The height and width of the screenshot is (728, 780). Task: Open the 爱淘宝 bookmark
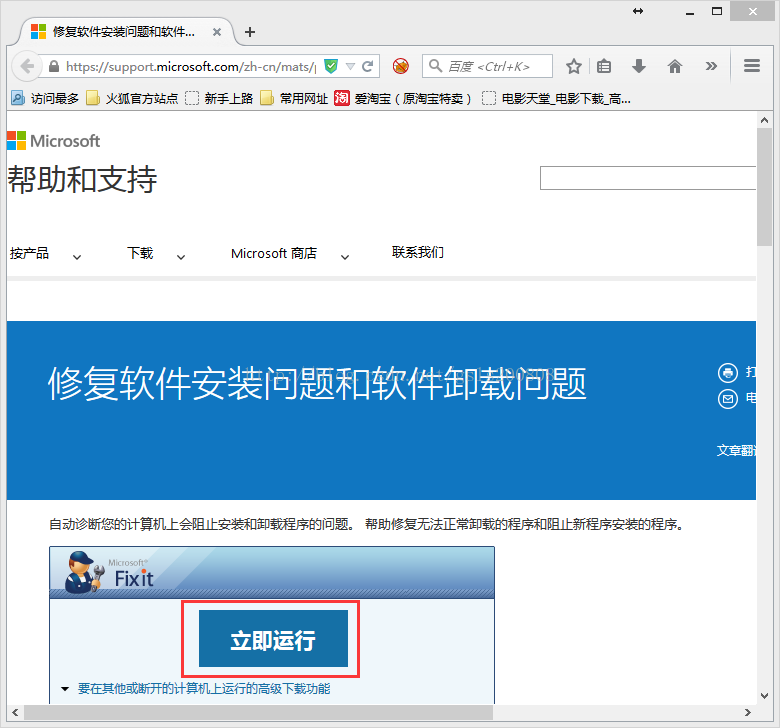[402, 99]
